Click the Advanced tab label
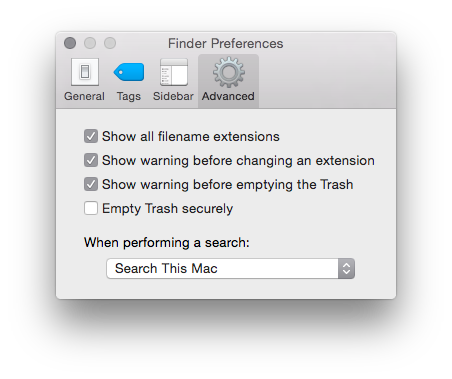 tap(228, 96)
